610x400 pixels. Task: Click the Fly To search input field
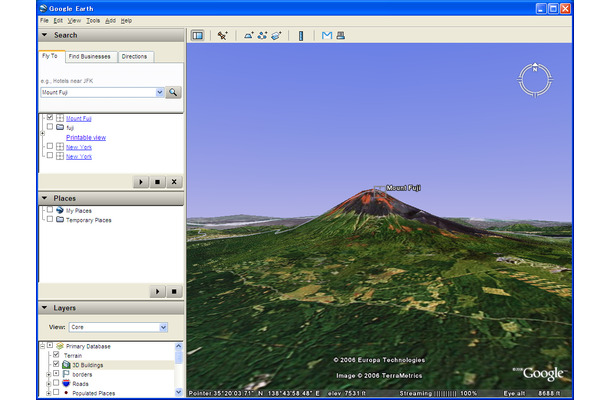[x=98, y=92]
